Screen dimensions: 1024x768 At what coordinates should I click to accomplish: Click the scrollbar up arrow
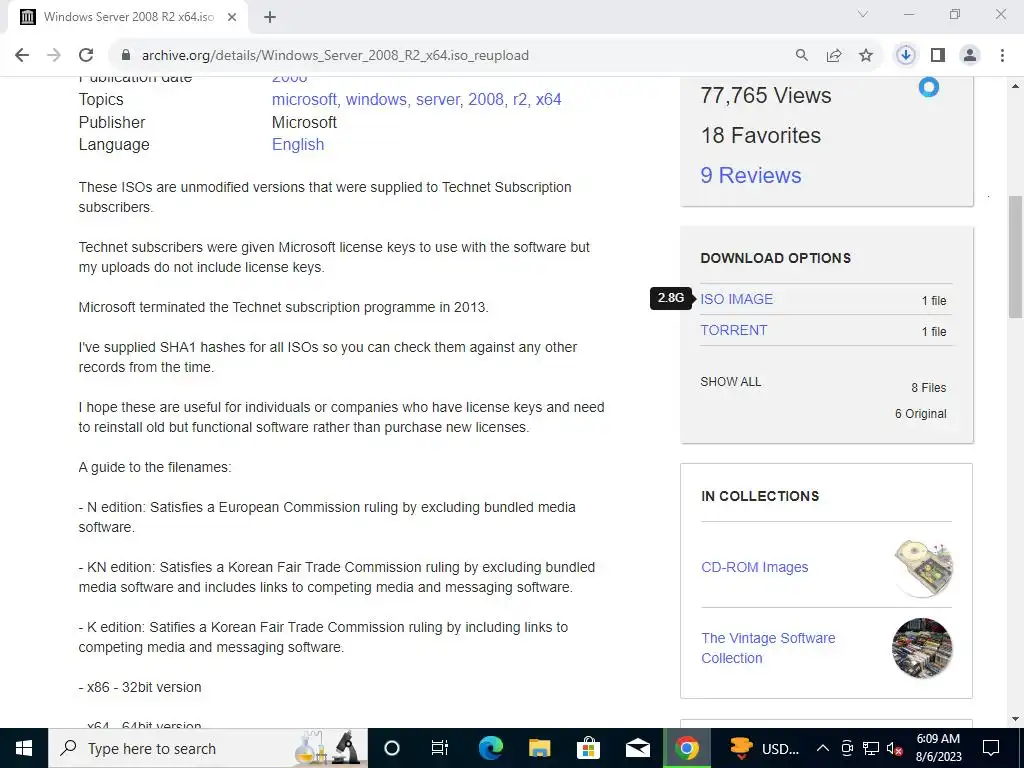[x=1016, y=86]
